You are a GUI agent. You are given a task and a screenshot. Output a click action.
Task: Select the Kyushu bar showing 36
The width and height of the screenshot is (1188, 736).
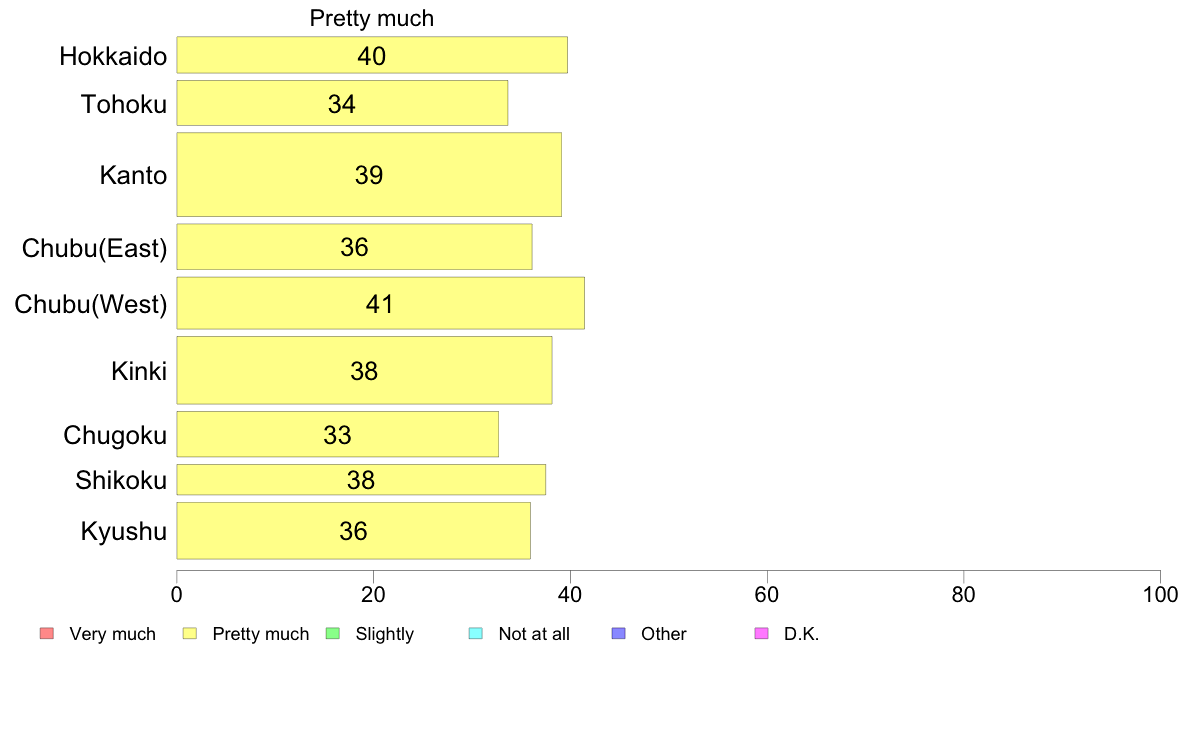point(354,531)
